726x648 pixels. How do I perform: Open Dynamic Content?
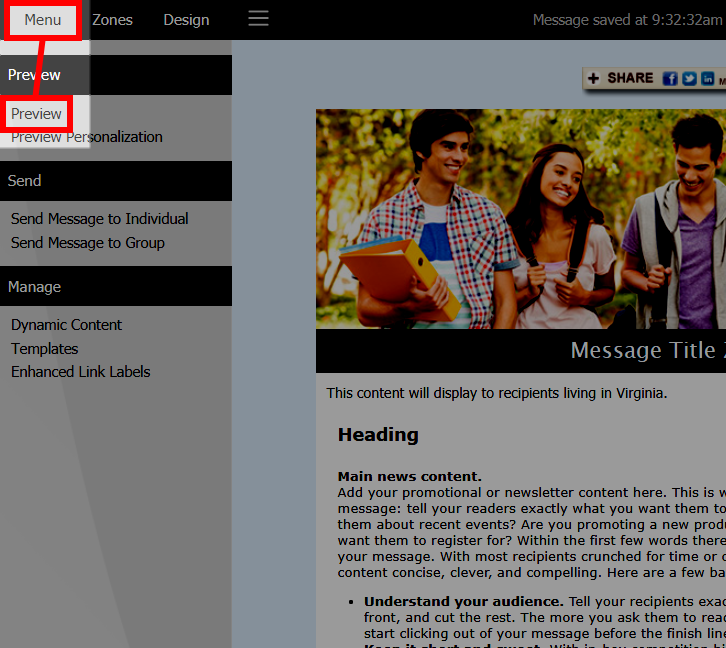[x=66, y=325]
